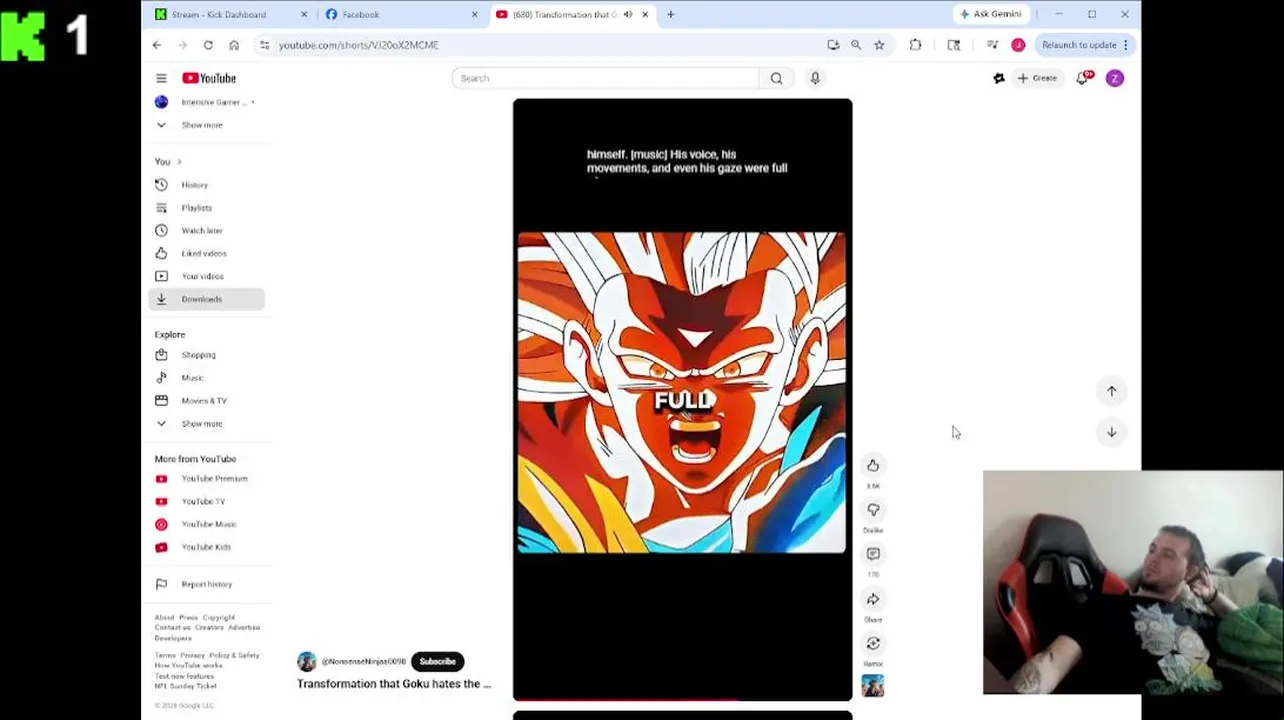Close the Facebook tab

point(474,14)
